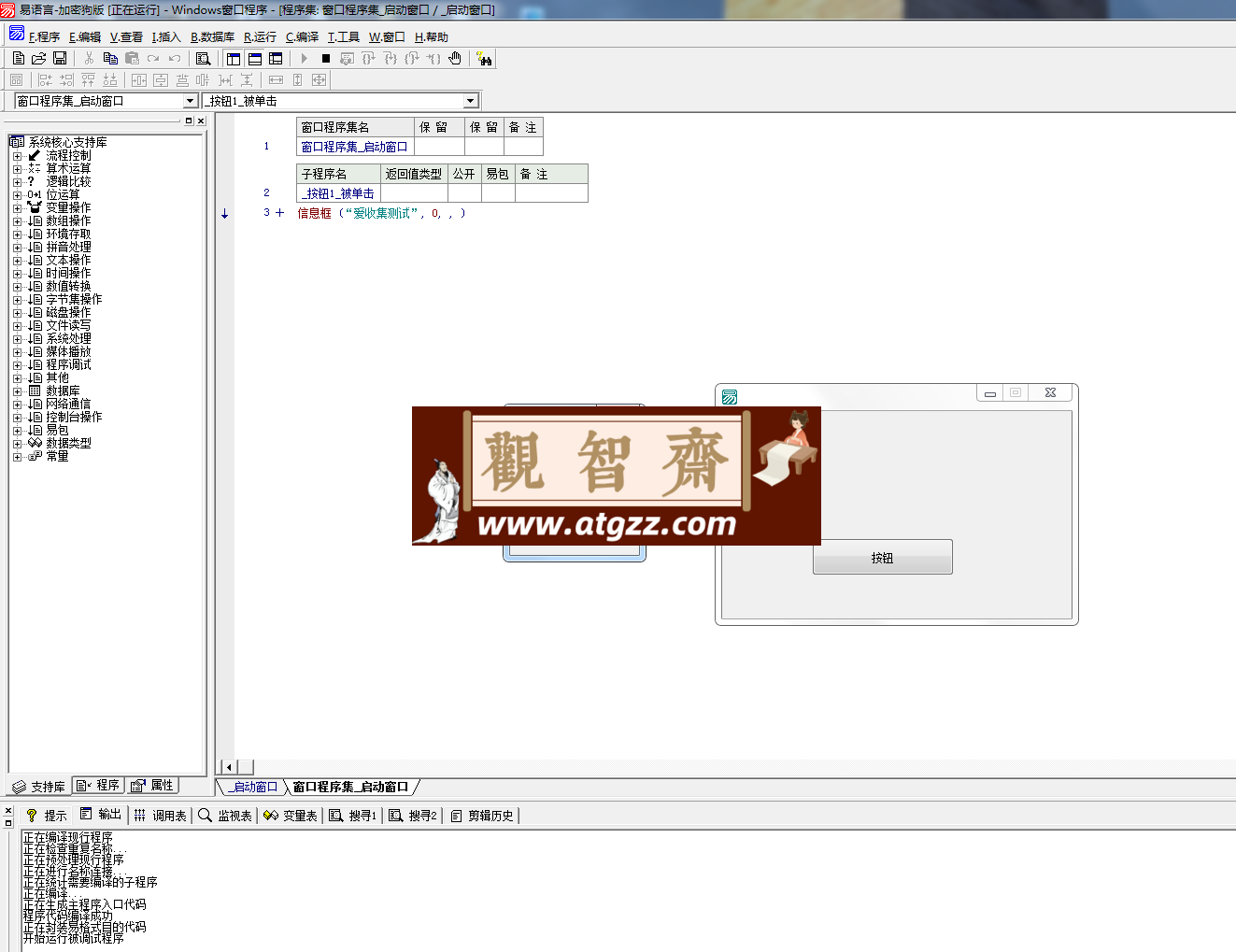
Task: Click the horizontal scrollbar left arrow in editor
Action: click(229, 767)
